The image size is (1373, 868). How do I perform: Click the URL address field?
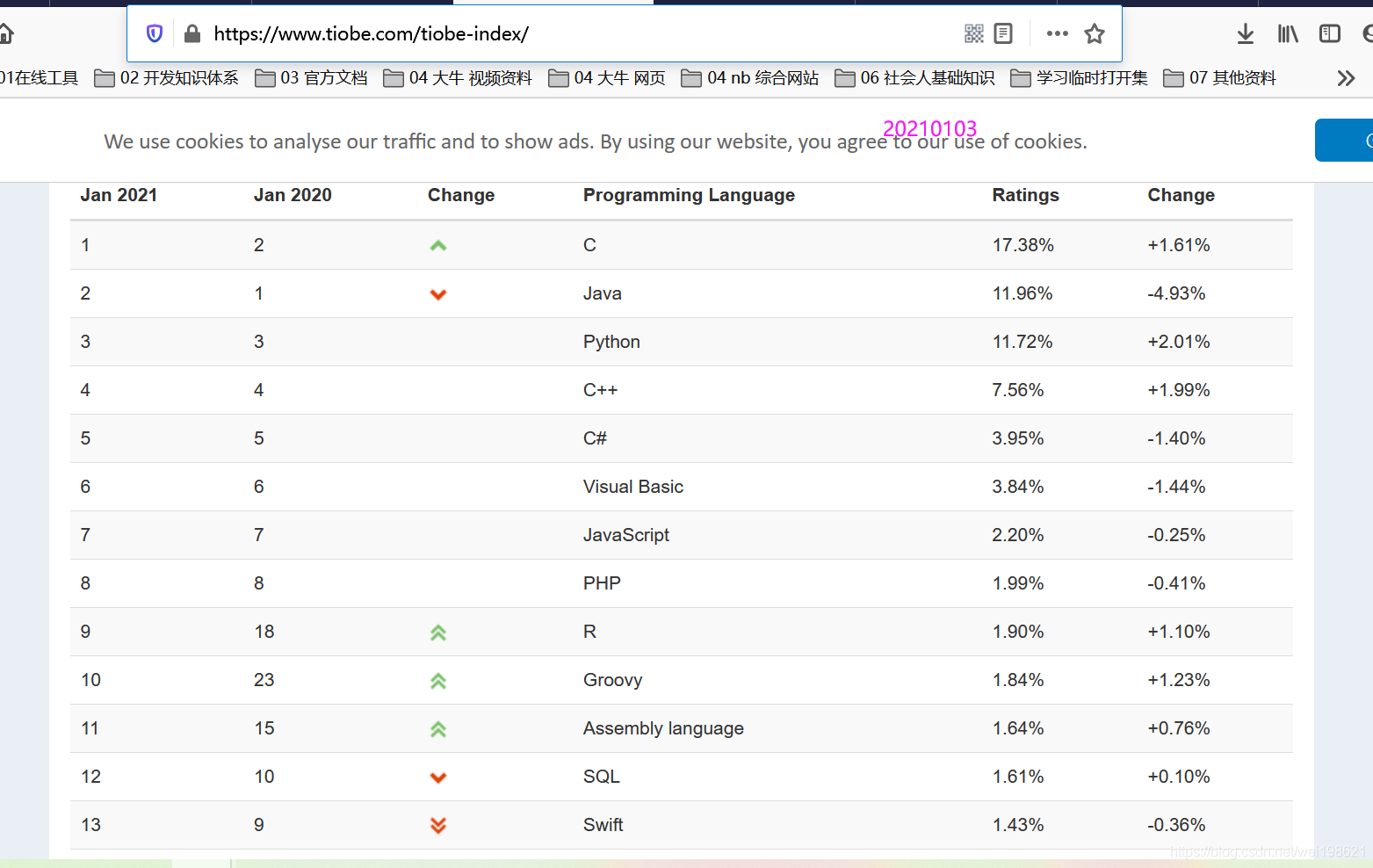(x=580, y=33)
